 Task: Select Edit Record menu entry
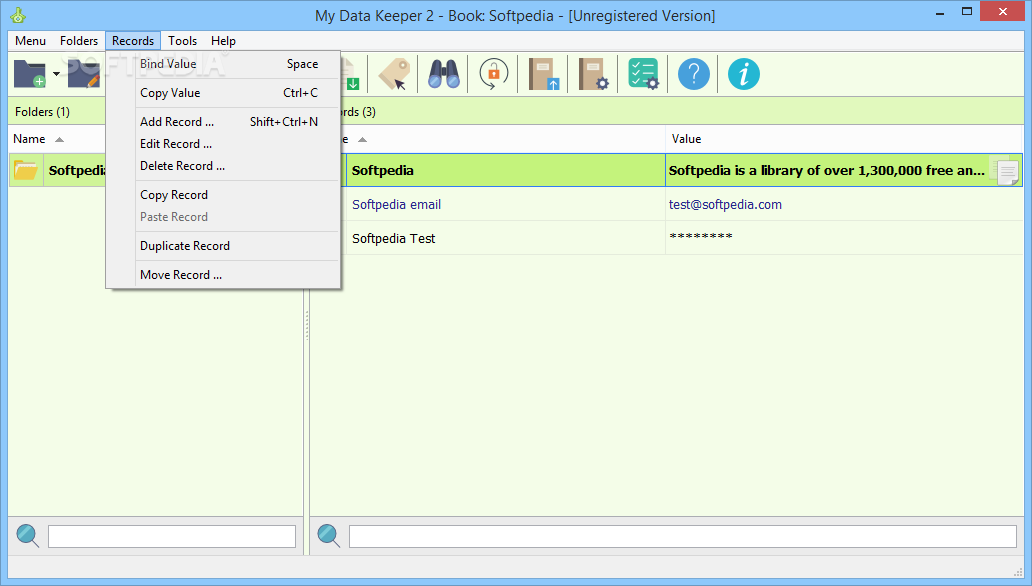click(x=223, y=144)
